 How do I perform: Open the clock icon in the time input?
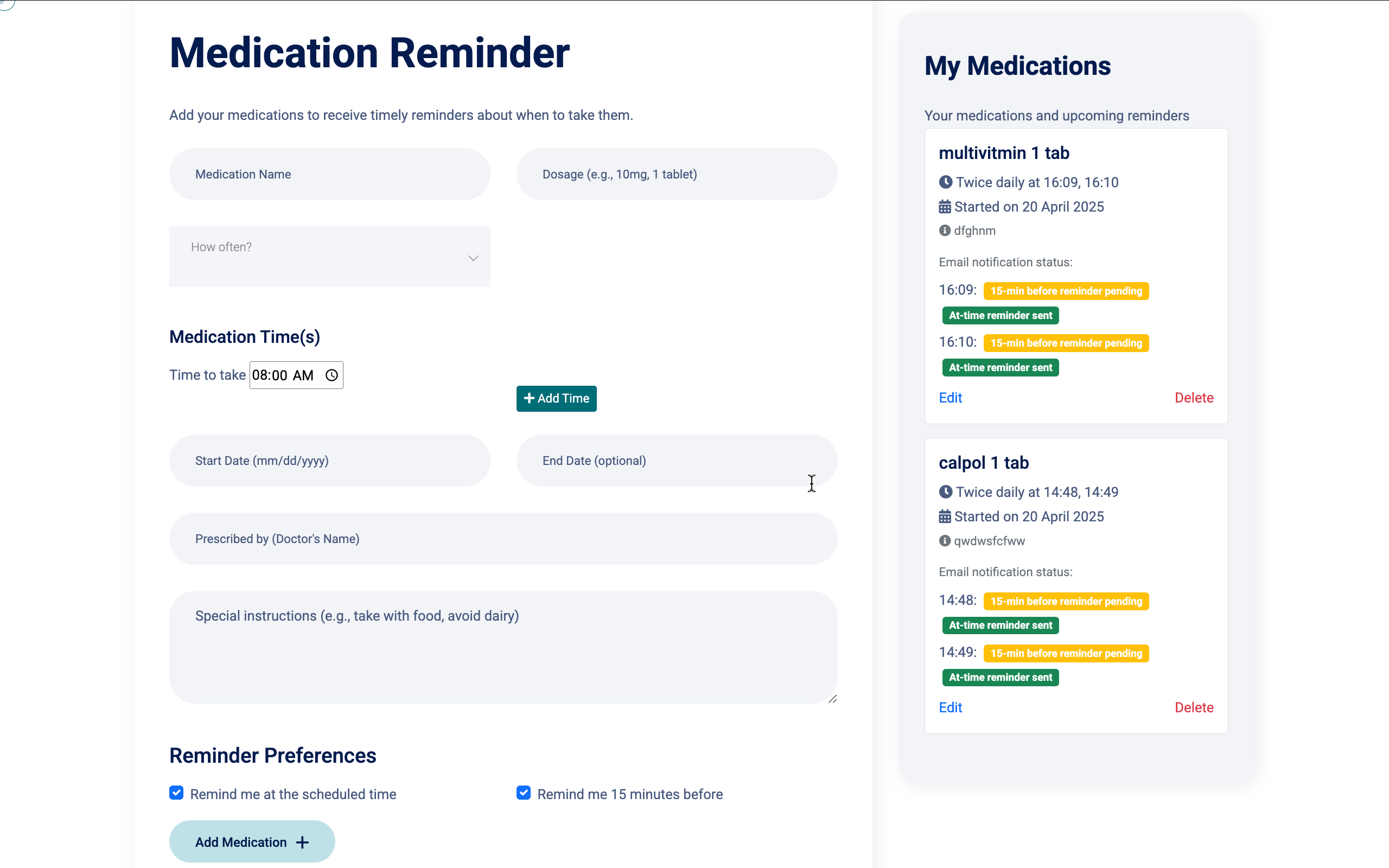[330, 375]
